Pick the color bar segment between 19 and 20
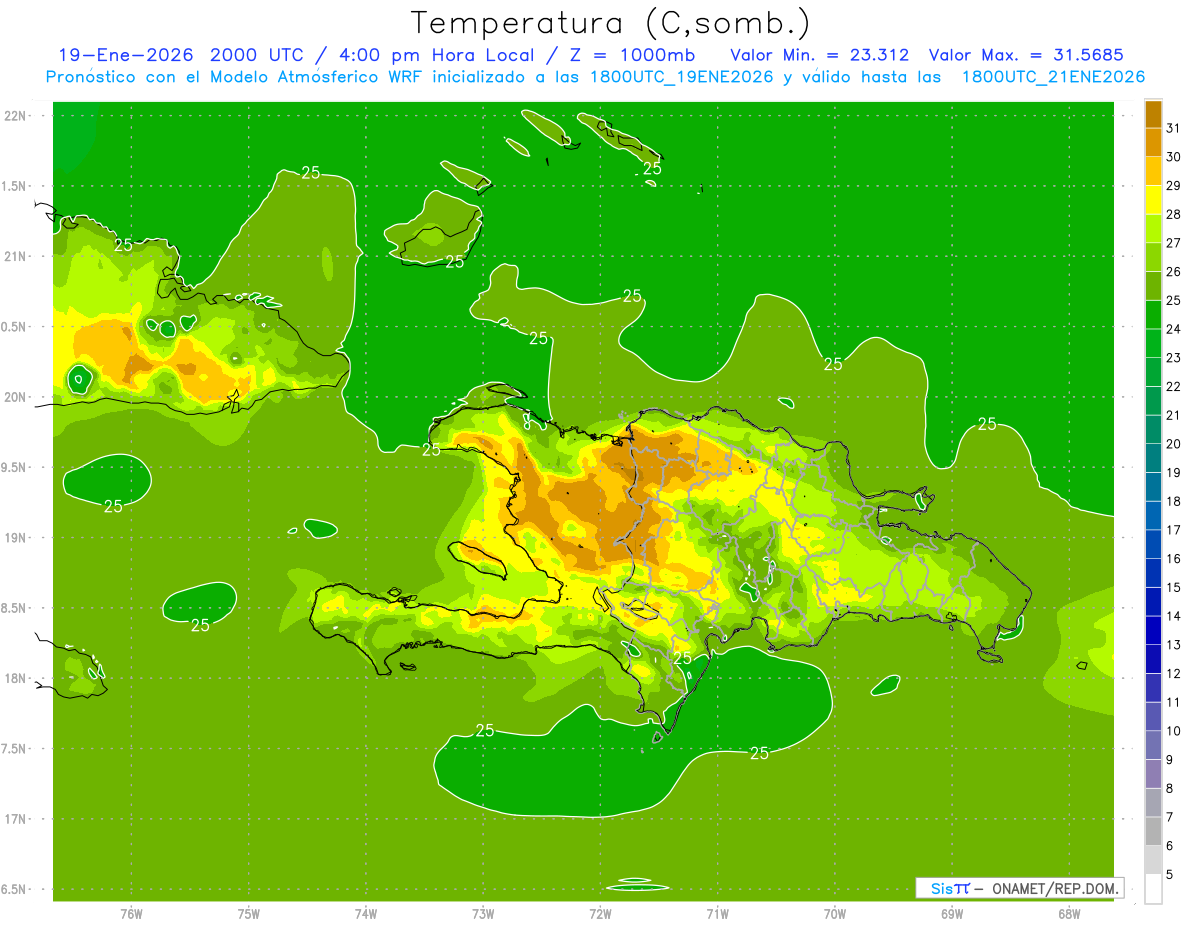 click(x=1153, y=458)
